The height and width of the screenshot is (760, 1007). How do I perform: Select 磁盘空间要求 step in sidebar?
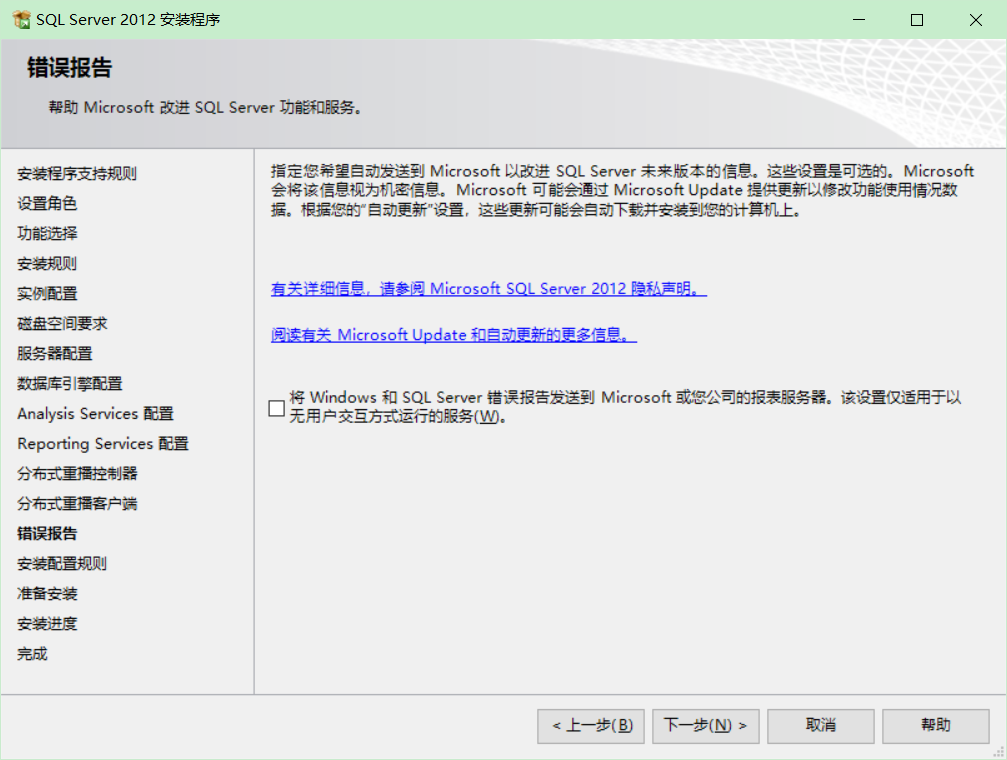click(62, 323)
